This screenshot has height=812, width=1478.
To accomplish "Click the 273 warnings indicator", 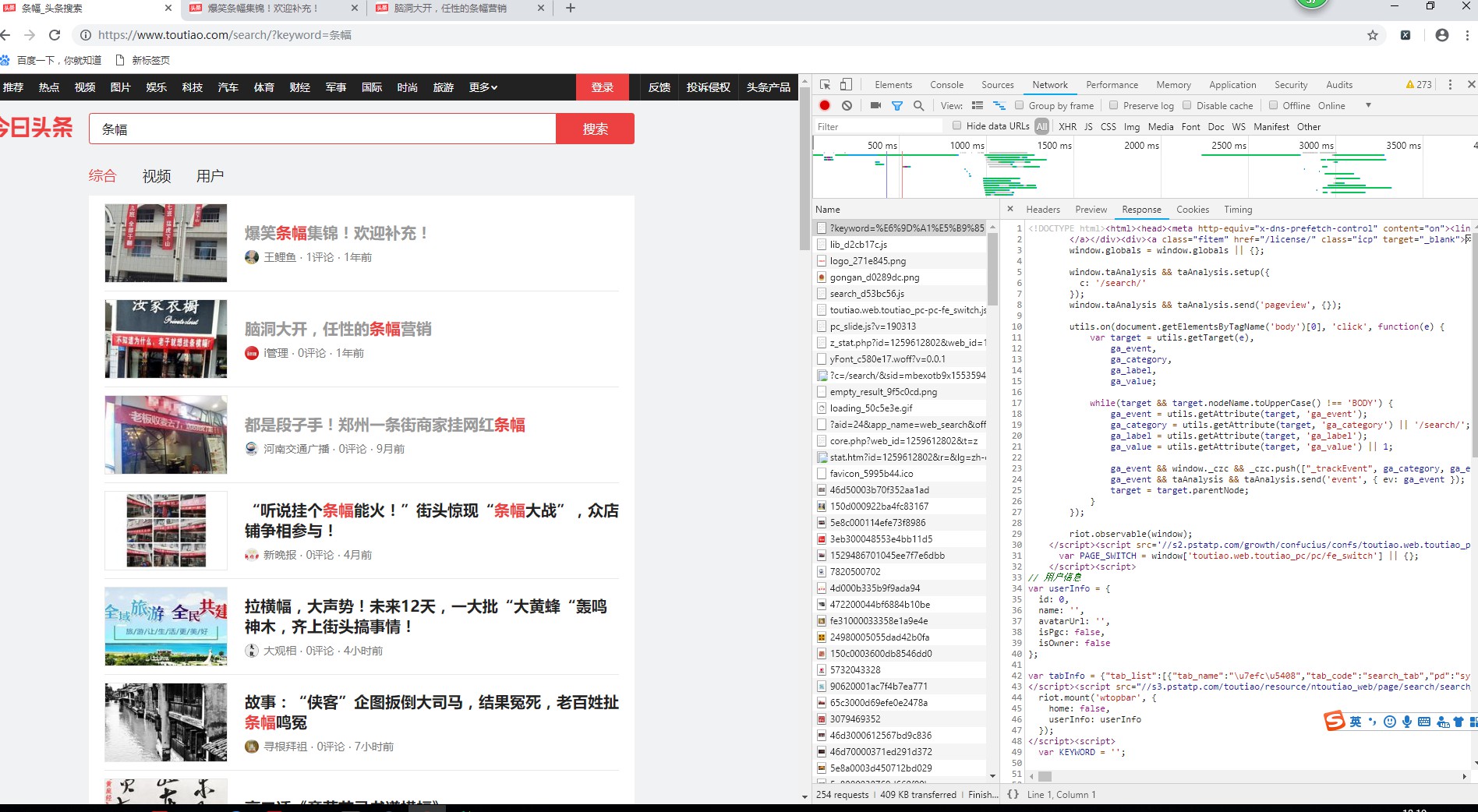I will [x=1419, y=84].
